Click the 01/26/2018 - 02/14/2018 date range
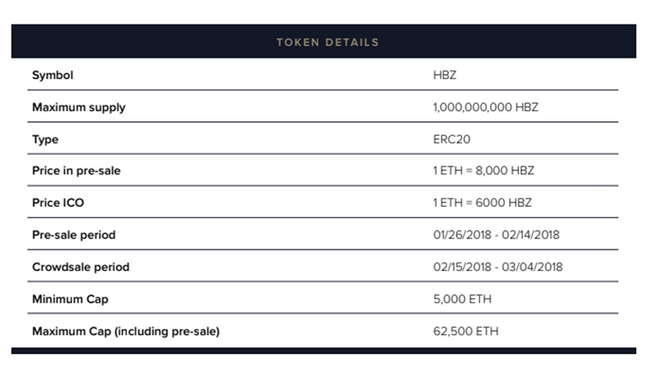The width and height of the screenshot is (671, 380). click(496, 235)
